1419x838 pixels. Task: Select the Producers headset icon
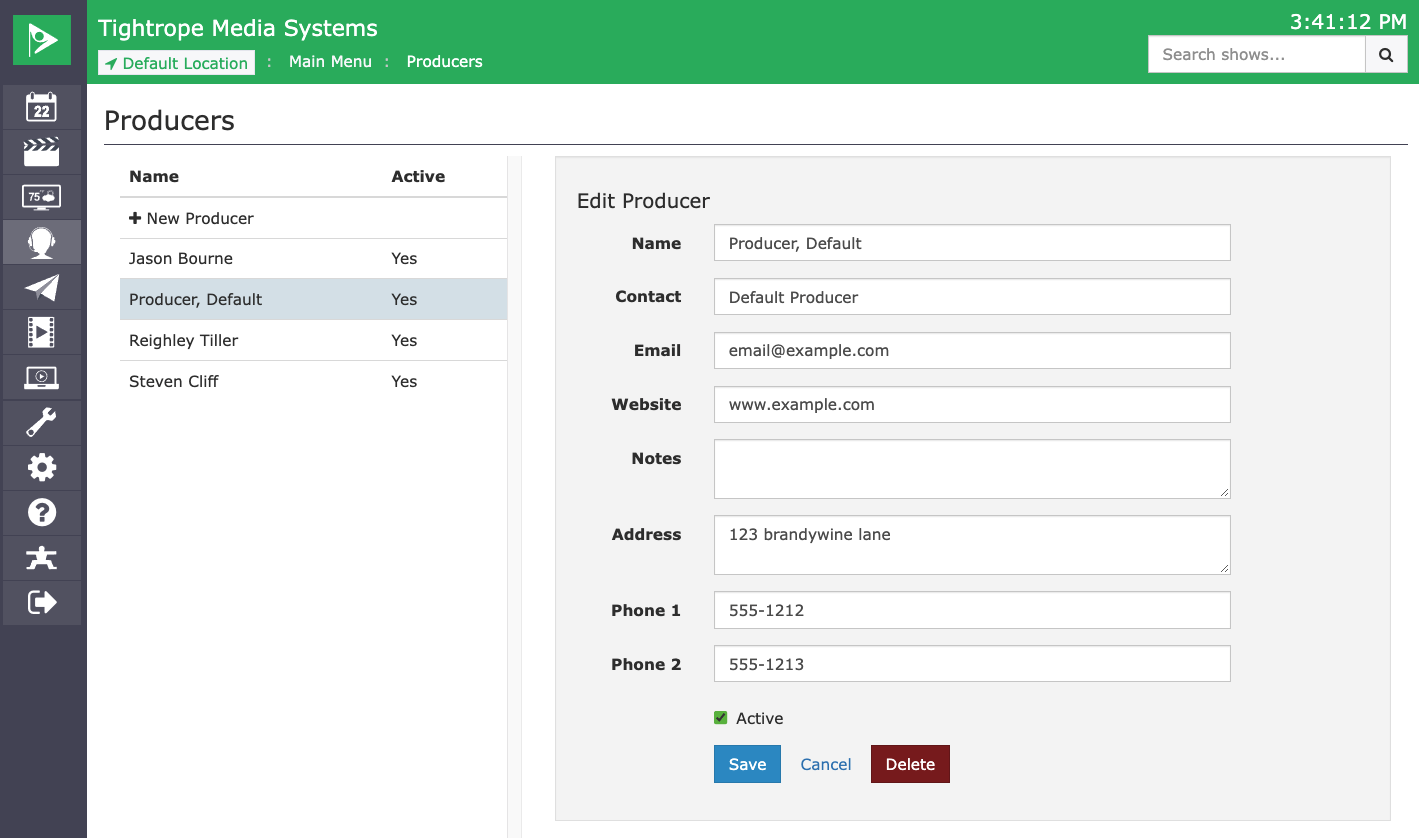(41, 242)
